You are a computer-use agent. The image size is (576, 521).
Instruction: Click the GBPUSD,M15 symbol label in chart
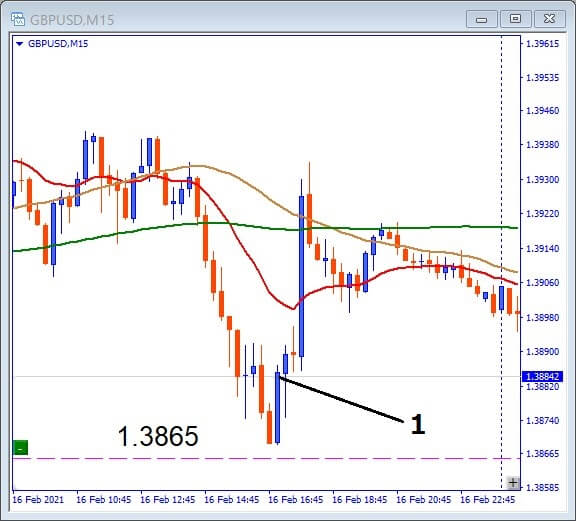[x=58, y=44]
